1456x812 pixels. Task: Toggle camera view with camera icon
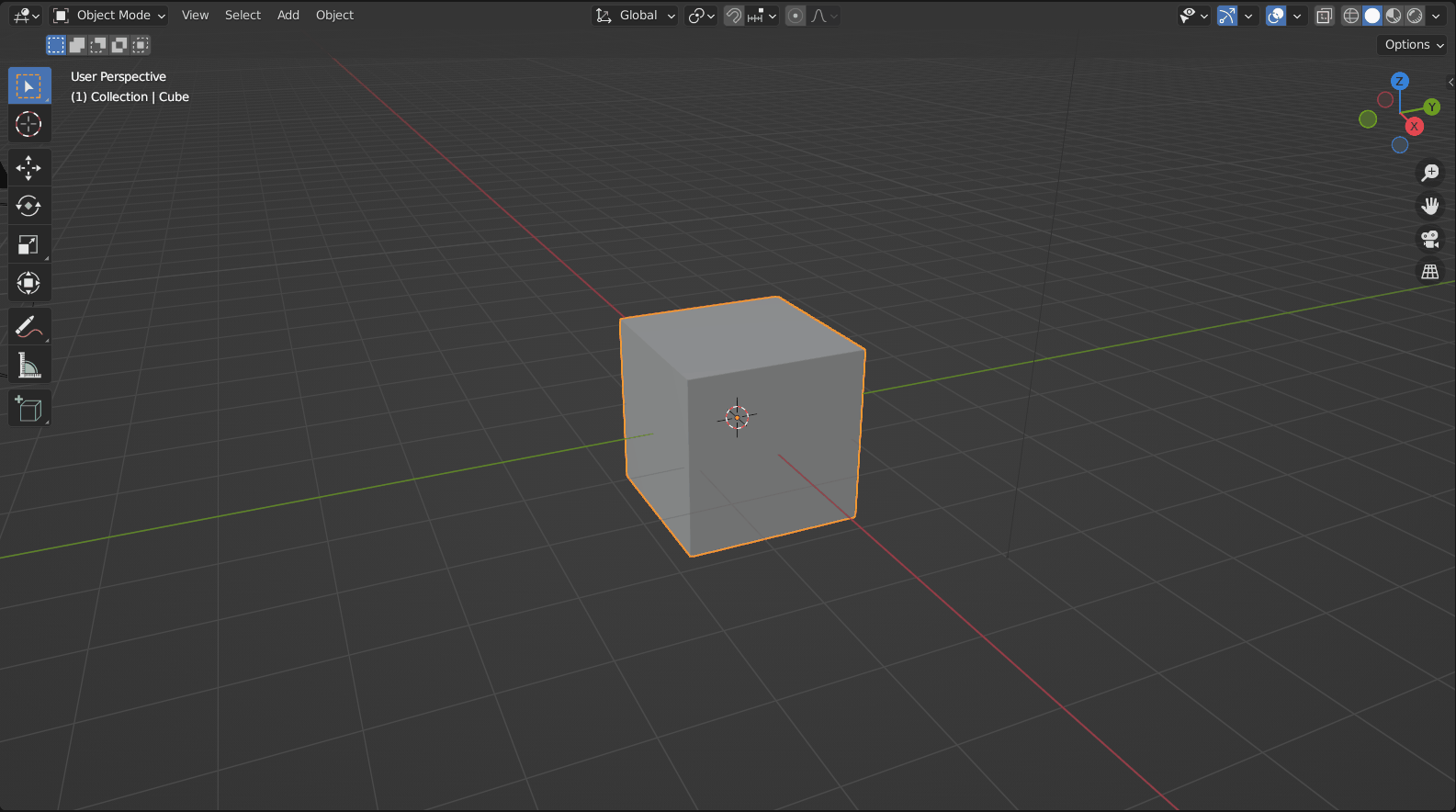1430,239
